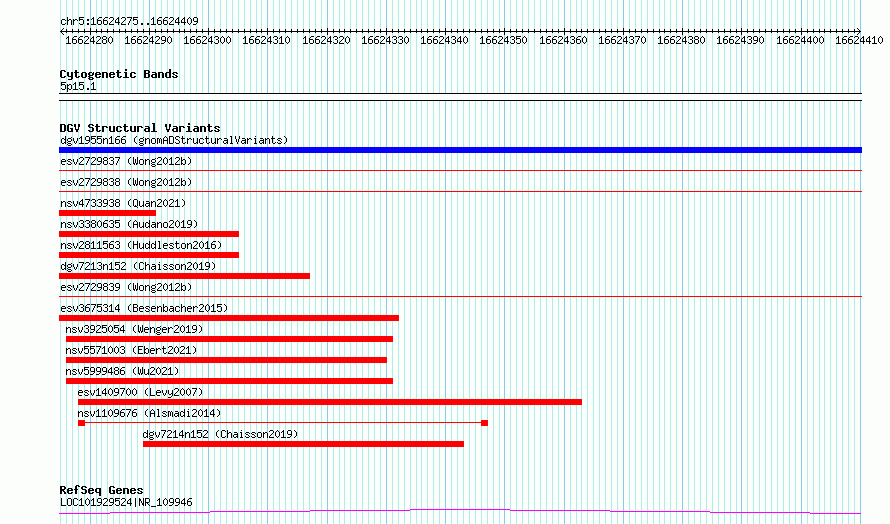This screenshot has height=524, width=890.
Task: Click the dgv7214n152 (Chaisson2019) label
Action: [x=220, y=434]
